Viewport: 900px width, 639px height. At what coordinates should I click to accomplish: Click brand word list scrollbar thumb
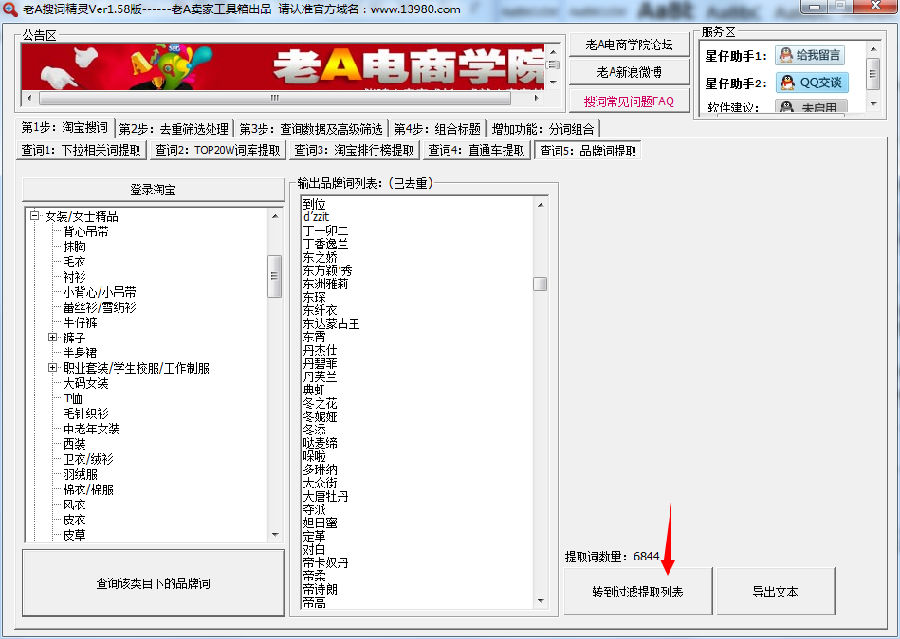pyautogui.click(x=540, y=284)
